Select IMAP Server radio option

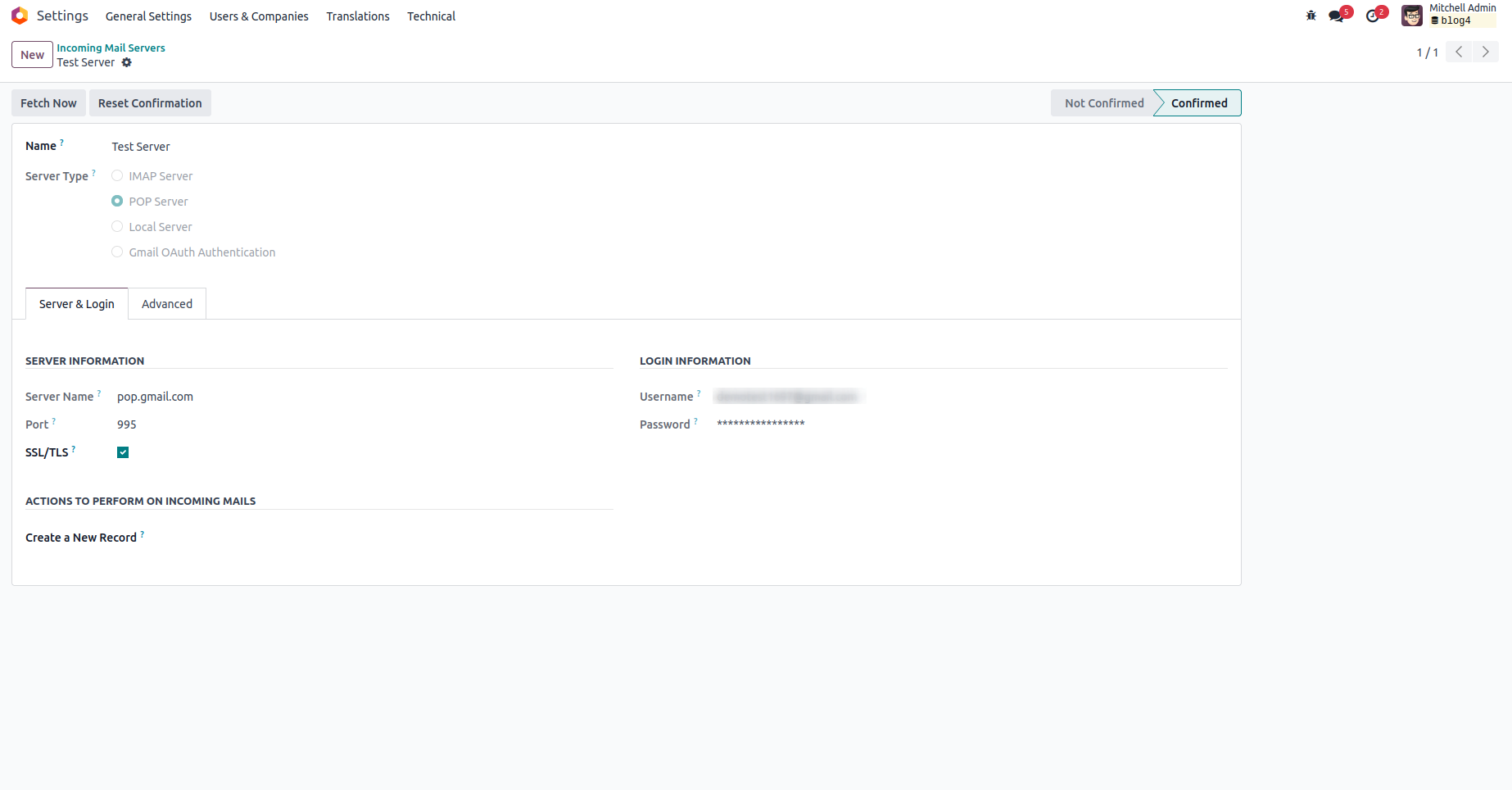(x=117, y=175)
